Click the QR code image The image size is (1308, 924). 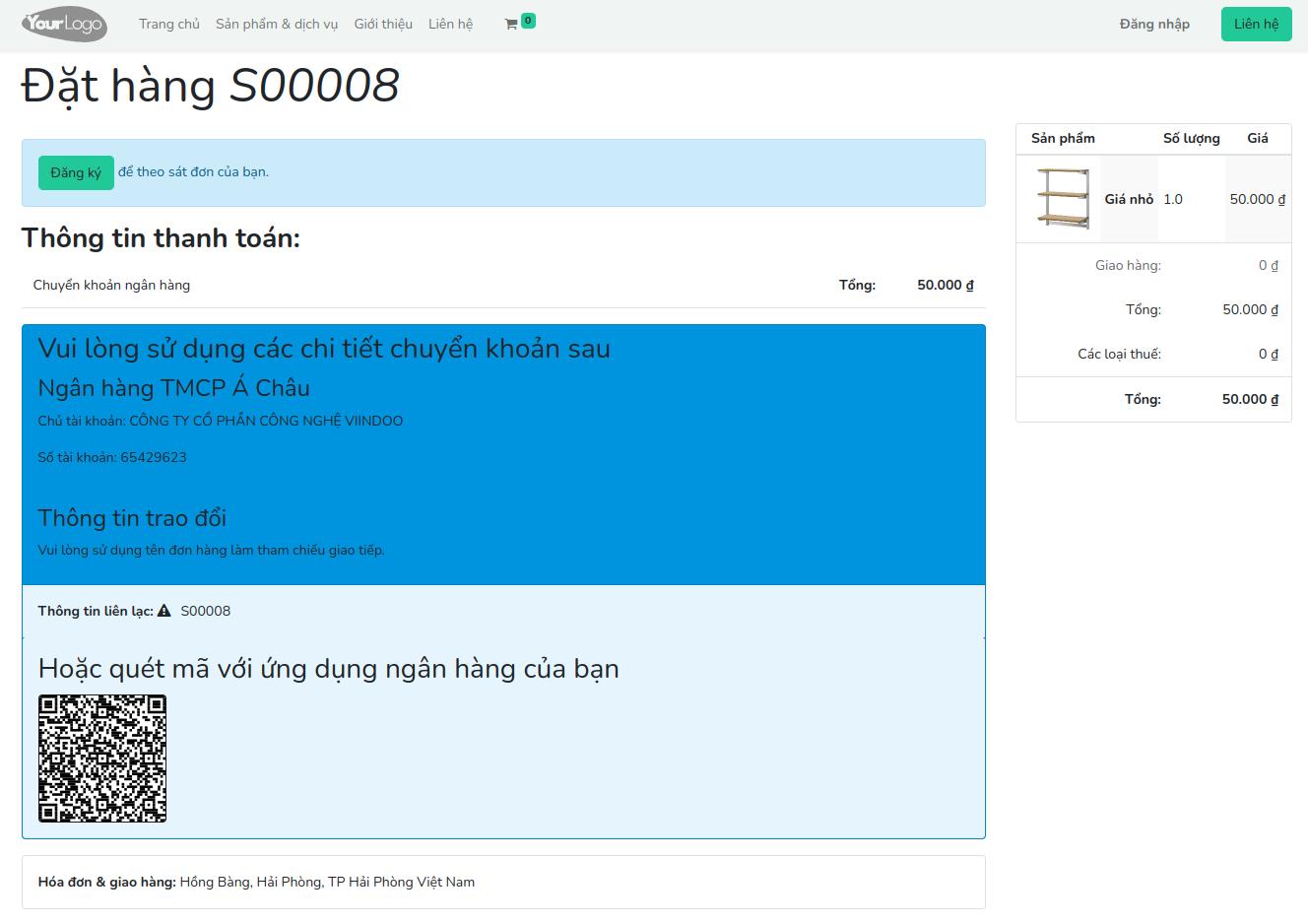102,759
